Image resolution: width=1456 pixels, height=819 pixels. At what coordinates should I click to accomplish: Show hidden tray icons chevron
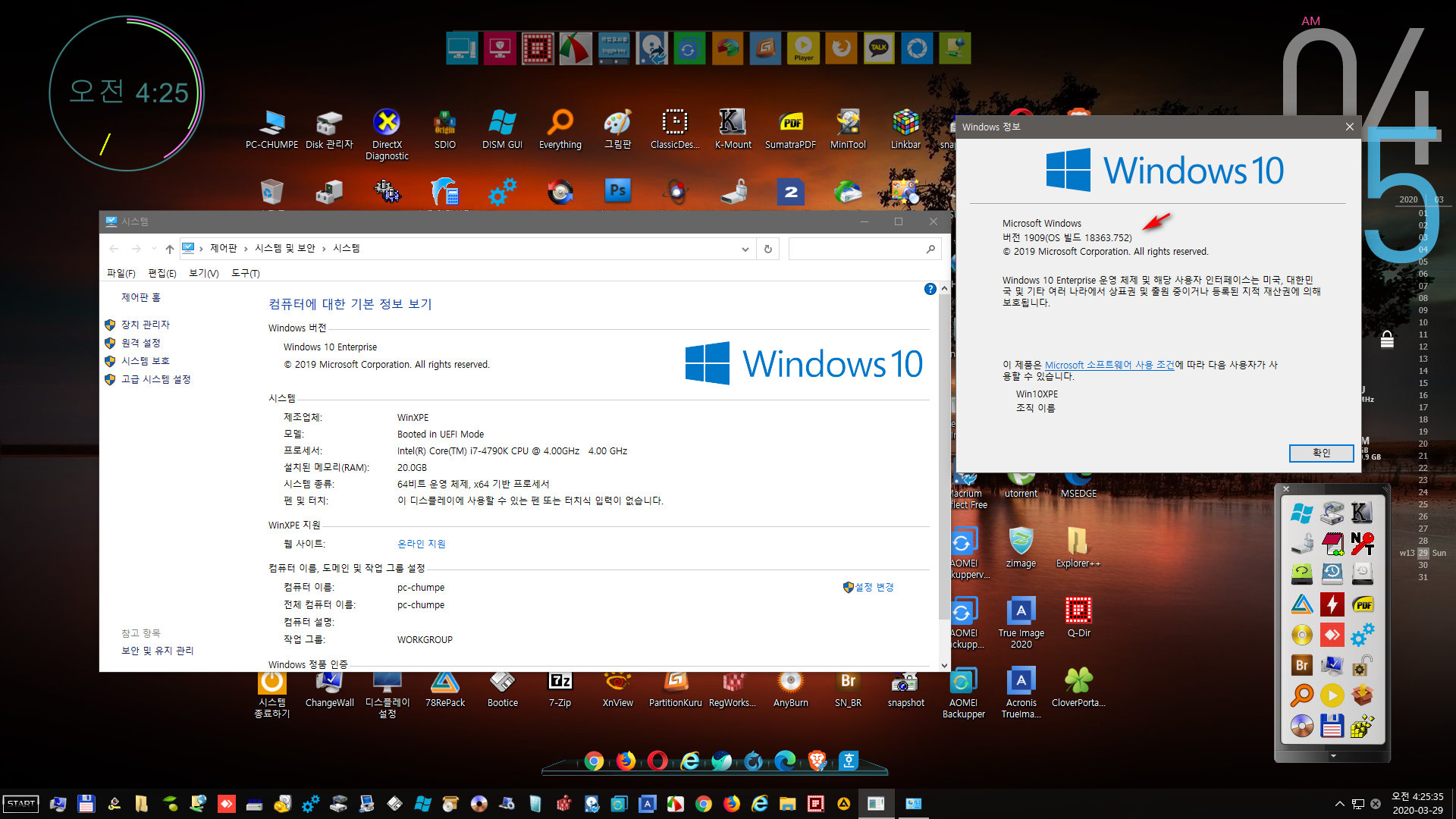tap(1339, 804)
